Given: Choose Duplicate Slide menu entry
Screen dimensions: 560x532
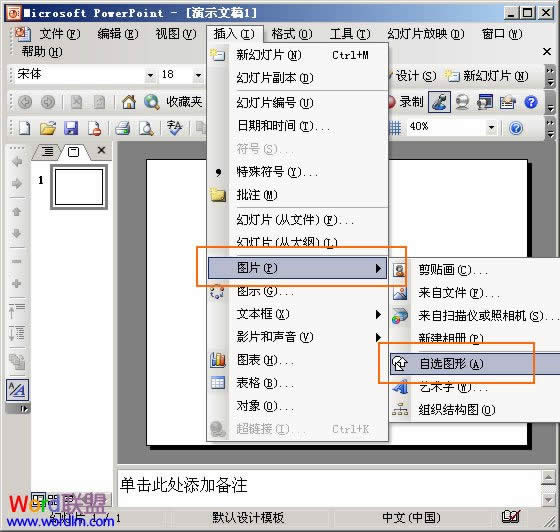Looking at the screenshot, I should (x=298, y=78).
